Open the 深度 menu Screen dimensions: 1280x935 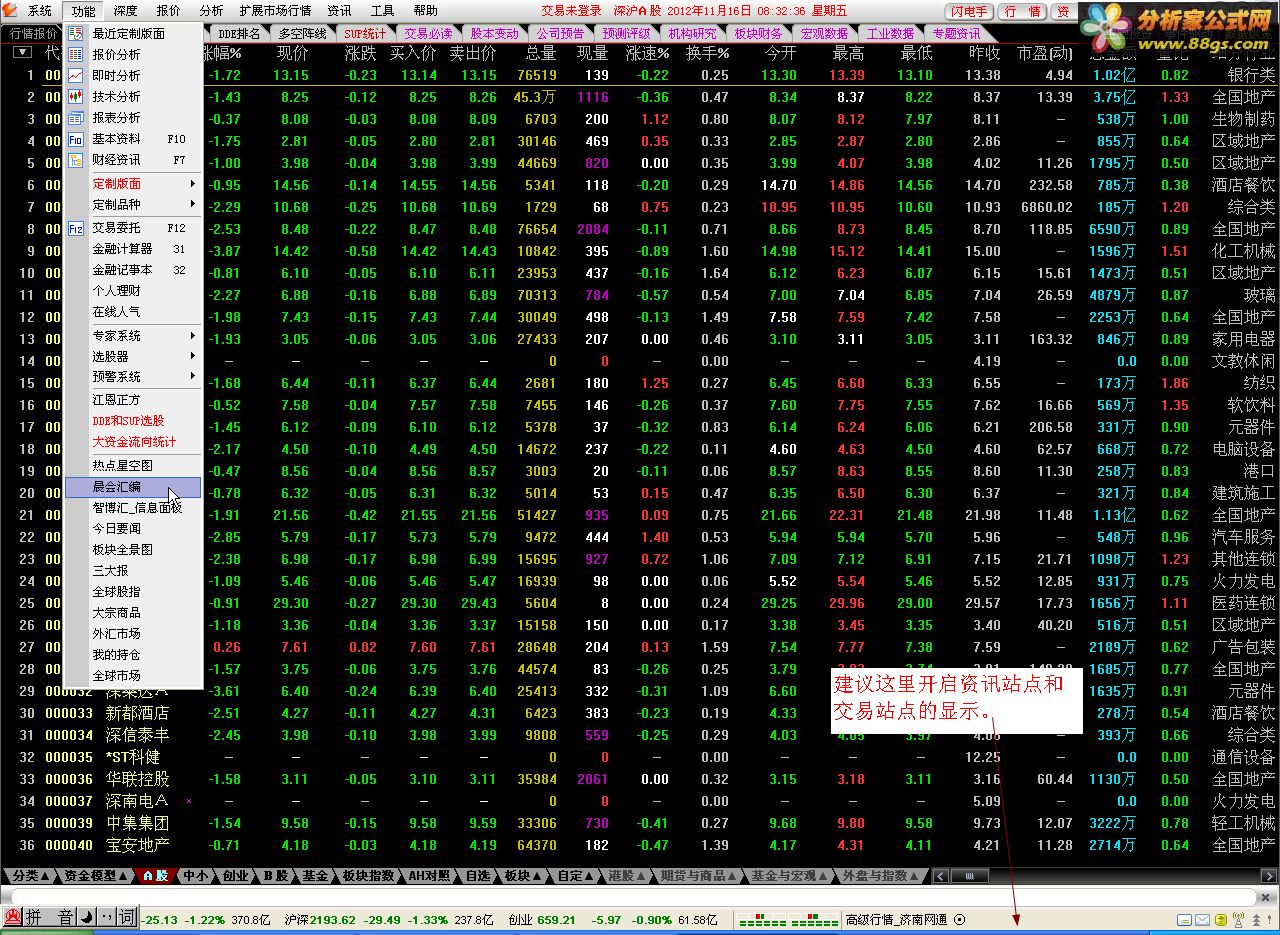125,11
